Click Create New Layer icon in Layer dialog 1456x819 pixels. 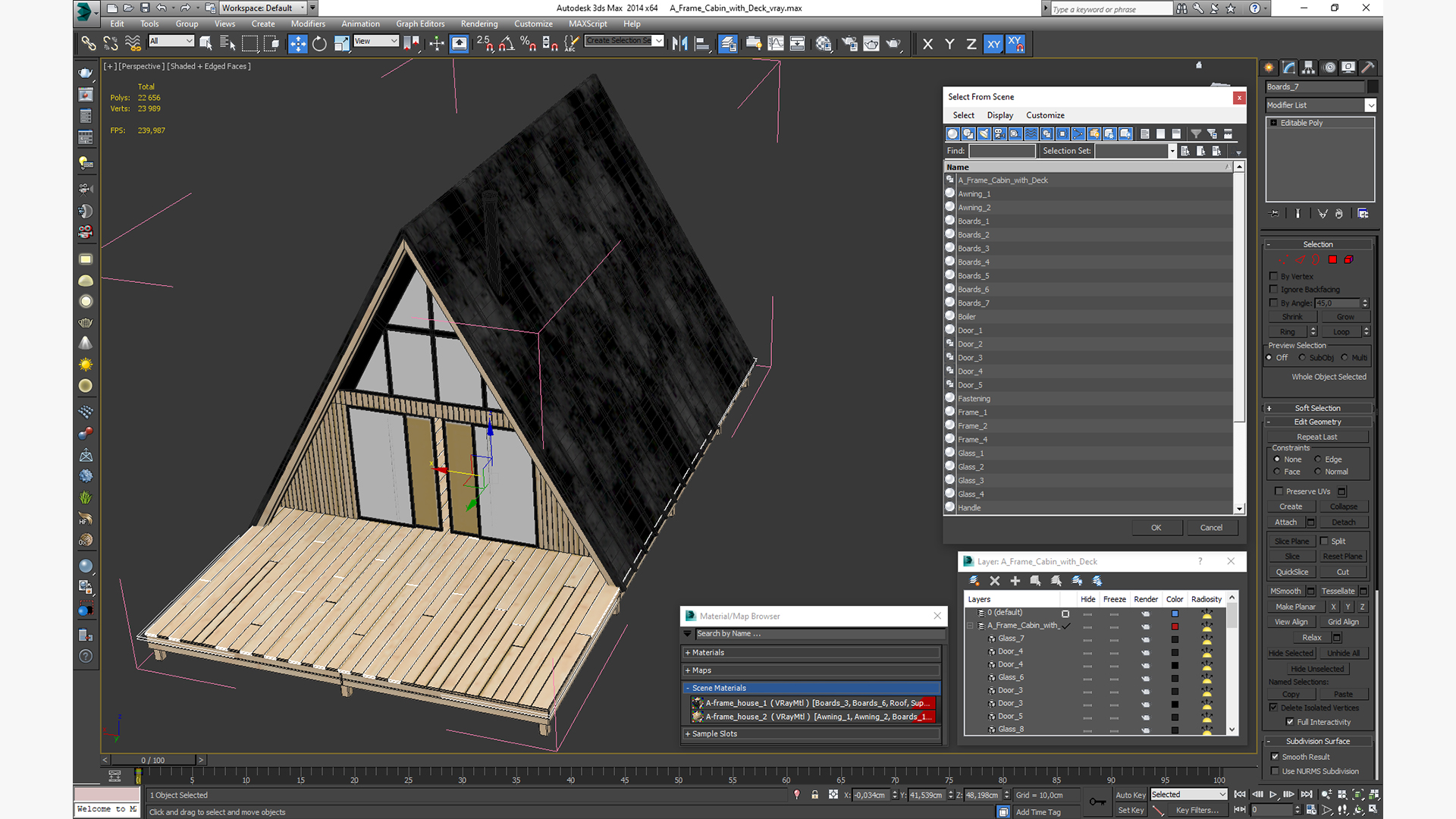coord(974,581)
